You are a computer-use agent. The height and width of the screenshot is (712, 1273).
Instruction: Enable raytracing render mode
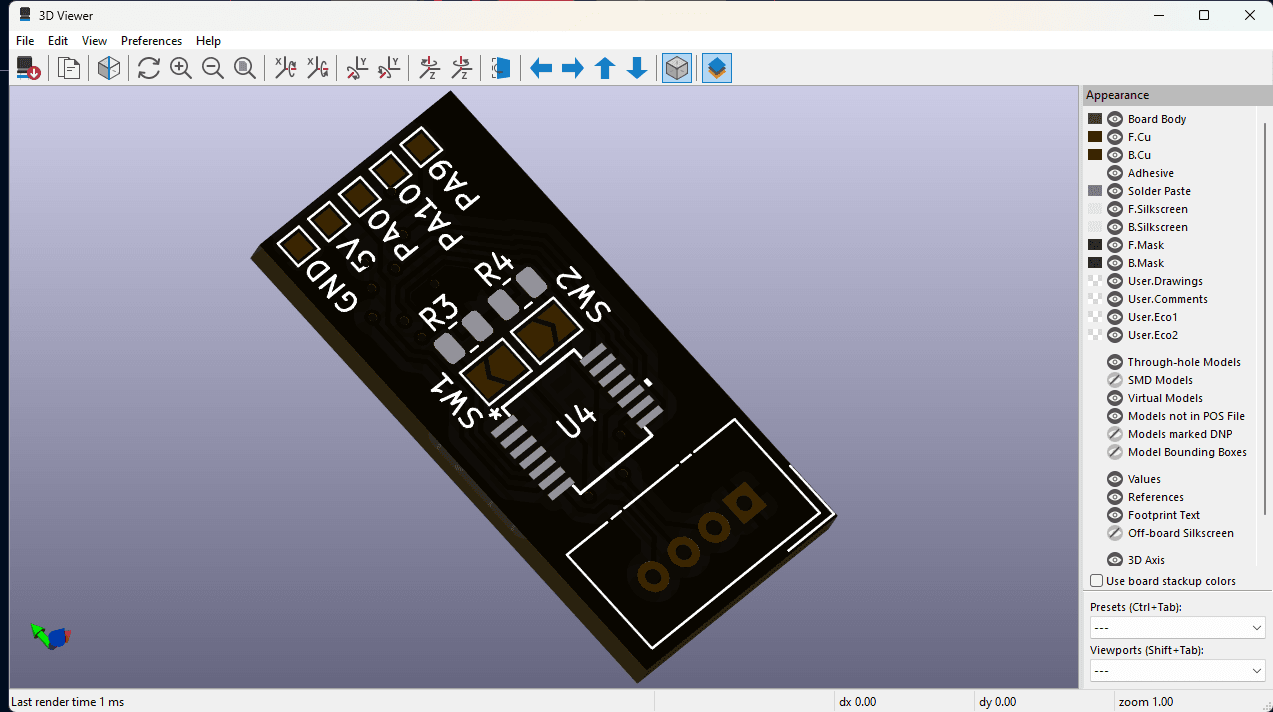click(x=109, y=68)
